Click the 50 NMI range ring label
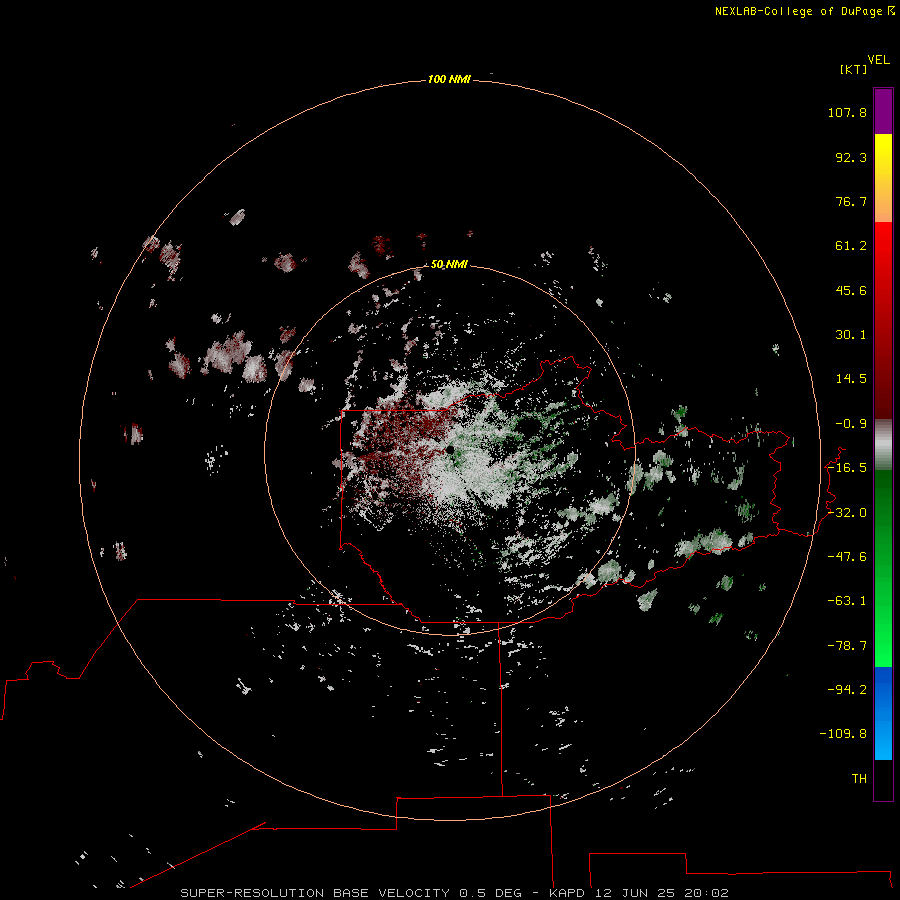Image resolution: width=900 pixels, height=900 pixels. (449, 264)
